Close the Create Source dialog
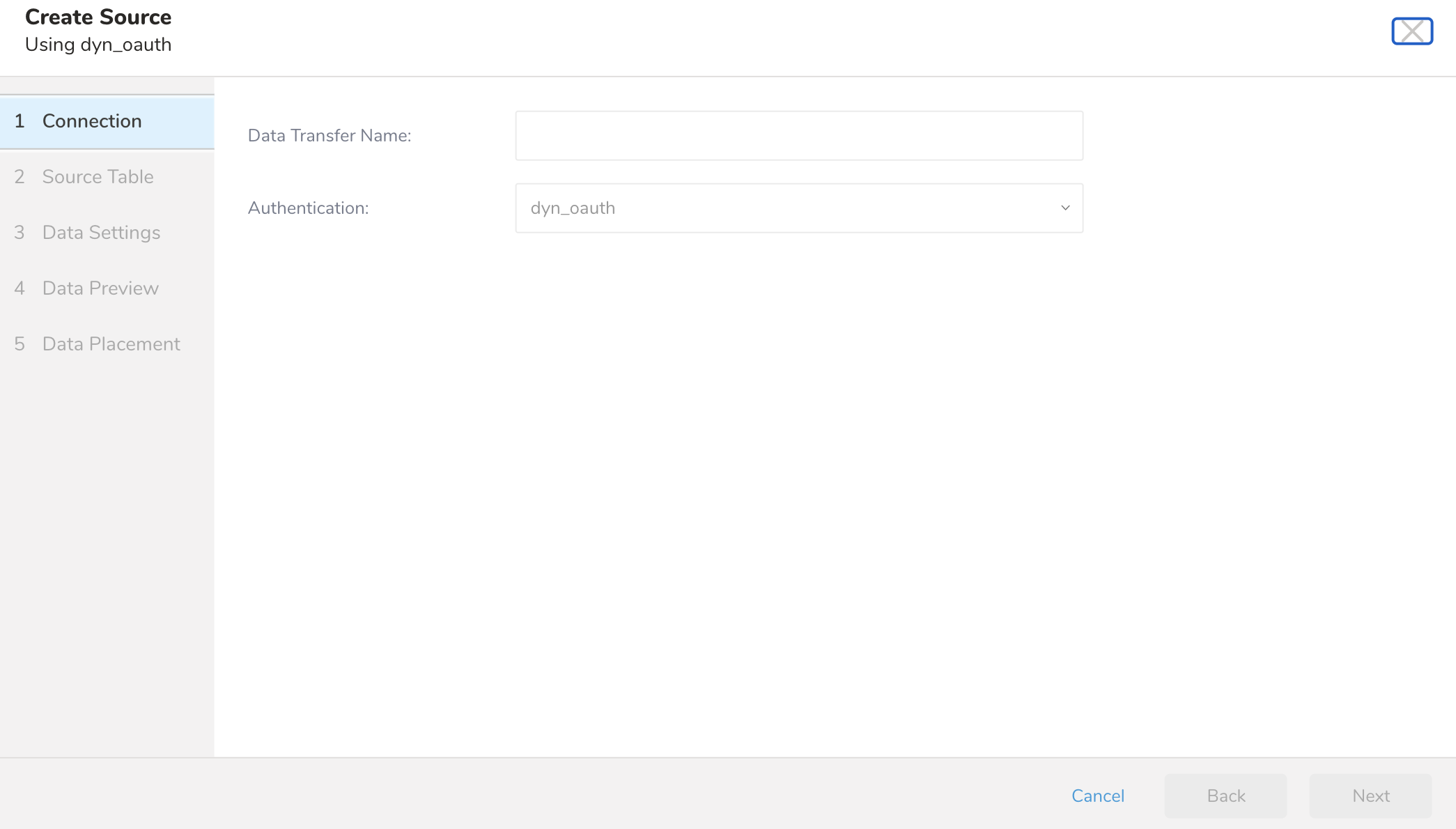Image resolution: width=1456 pixels, height=829 pixels. pyautogui.click(x=1411, y=31)
